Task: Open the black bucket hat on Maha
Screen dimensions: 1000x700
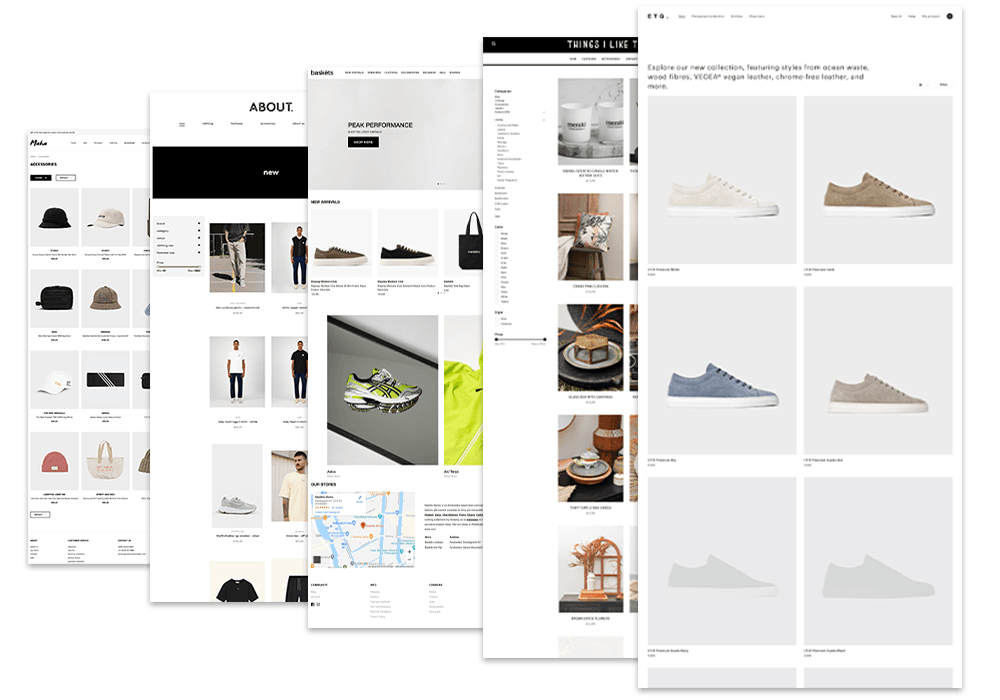Action: tap(54, 217)
